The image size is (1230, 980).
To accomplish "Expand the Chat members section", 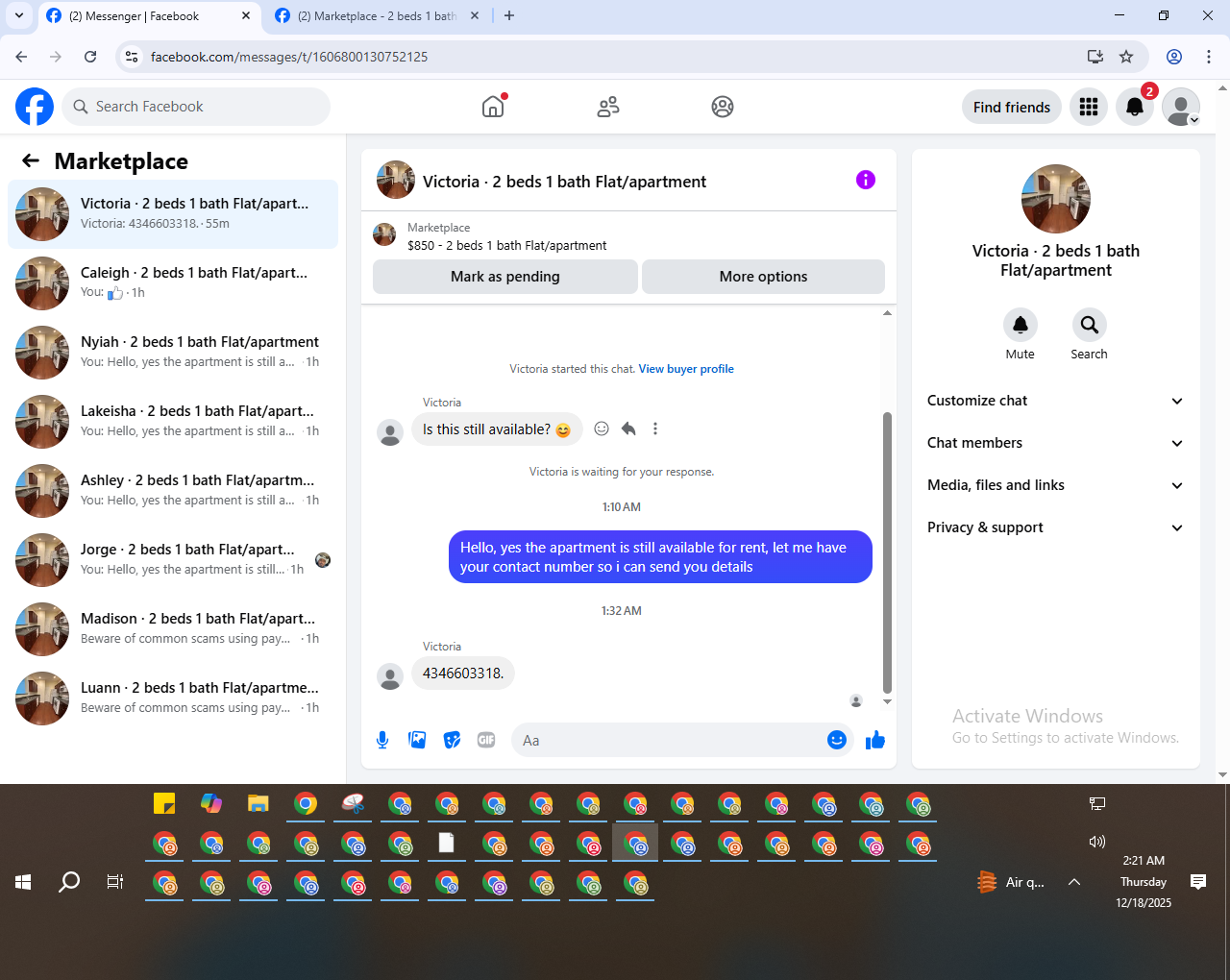I will [1055, 443].
